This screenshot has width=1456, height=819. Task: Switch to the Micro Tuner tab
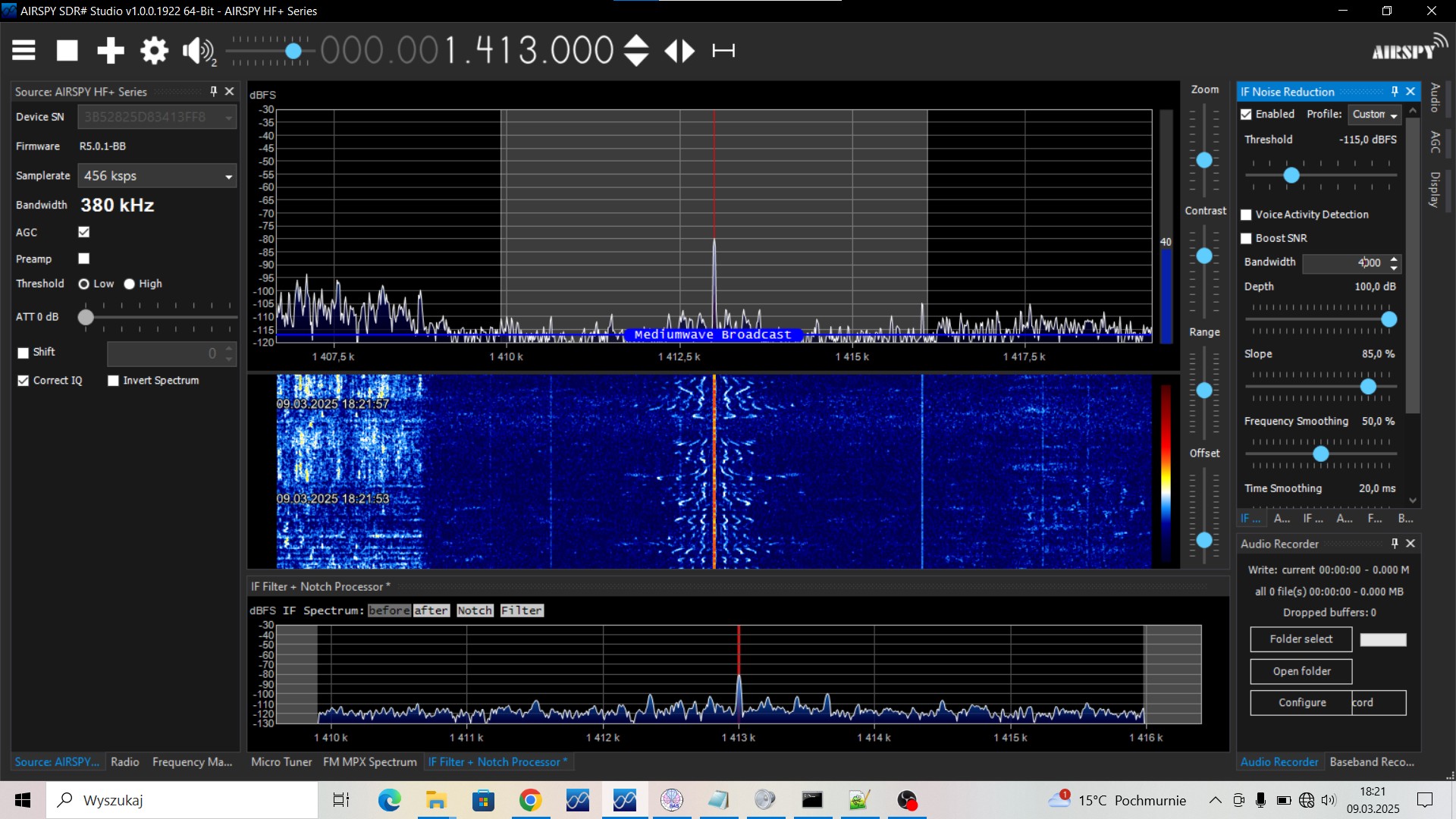tap(281, 762)
